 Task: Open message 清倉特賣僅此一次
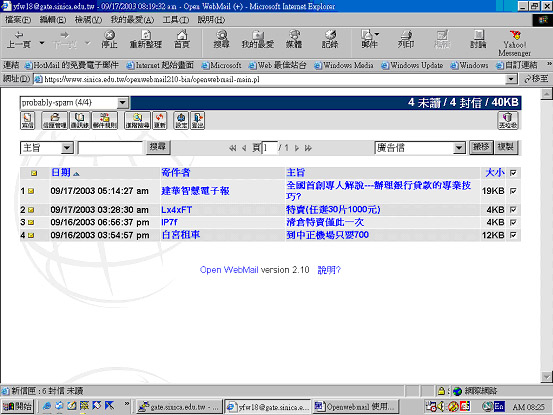[x=325, y=222]
